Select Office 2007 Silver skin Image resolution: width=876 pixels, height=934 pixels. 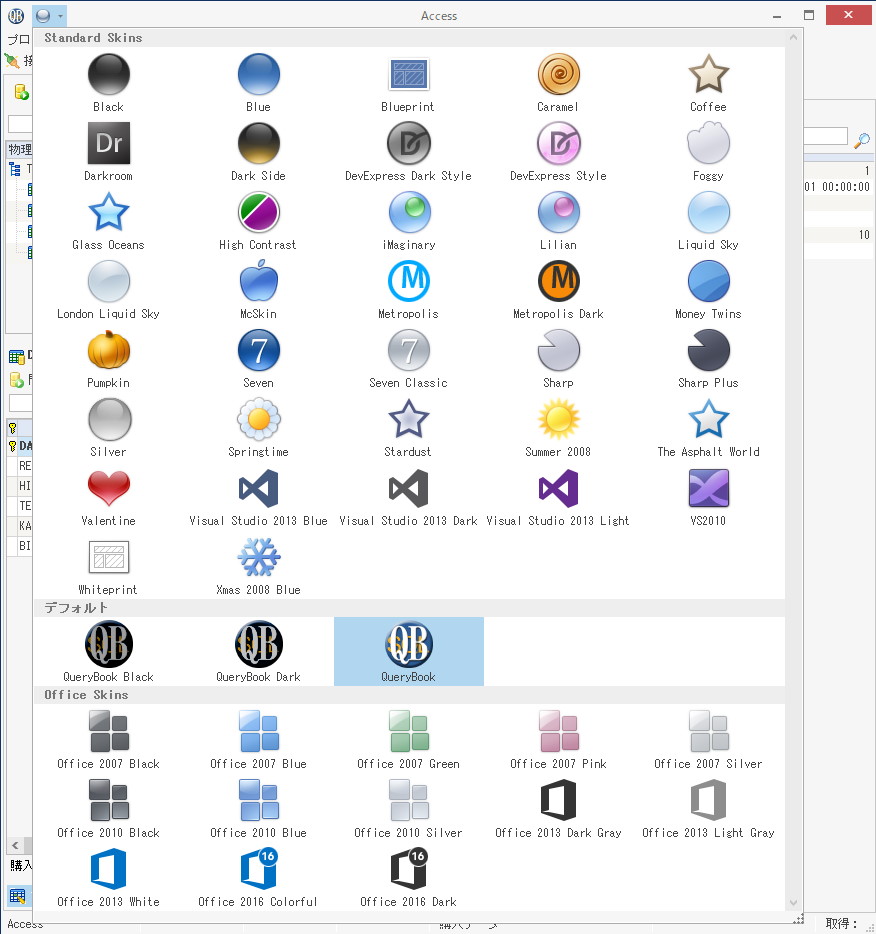pos(709,739)
